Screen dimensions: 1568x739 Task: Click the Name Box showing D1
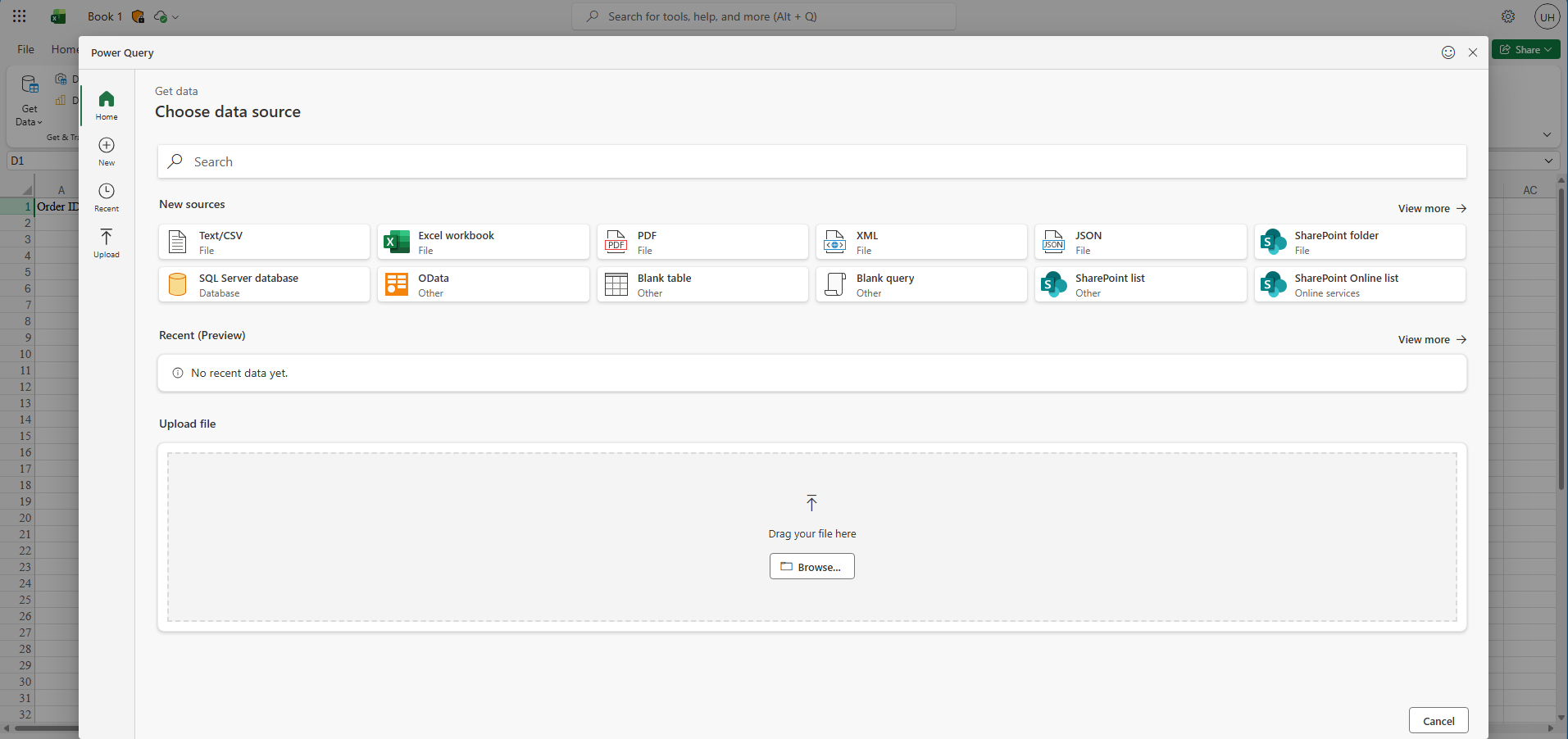[x=43, y=161]
